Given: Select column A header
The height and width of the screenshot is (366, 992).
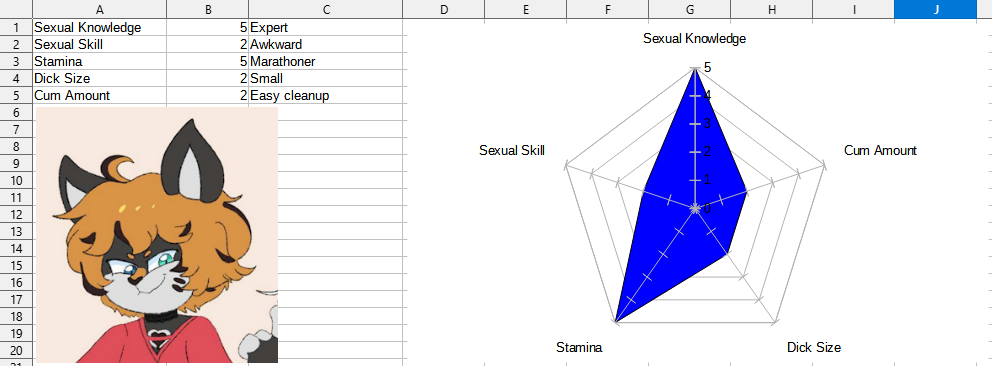Looking at the screenshot, I should coord(99,9).
